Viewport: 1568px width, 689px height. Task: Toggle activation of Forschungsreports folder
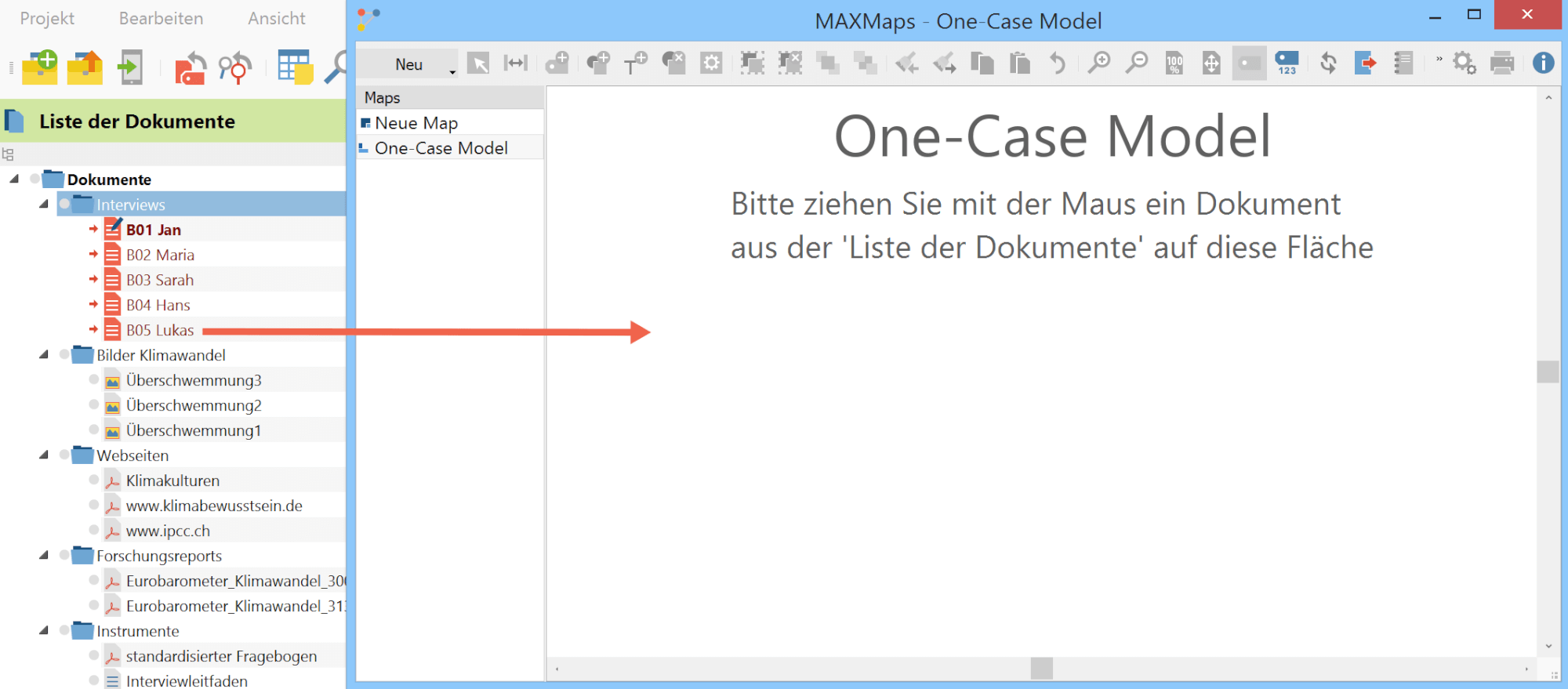[64, 555]
